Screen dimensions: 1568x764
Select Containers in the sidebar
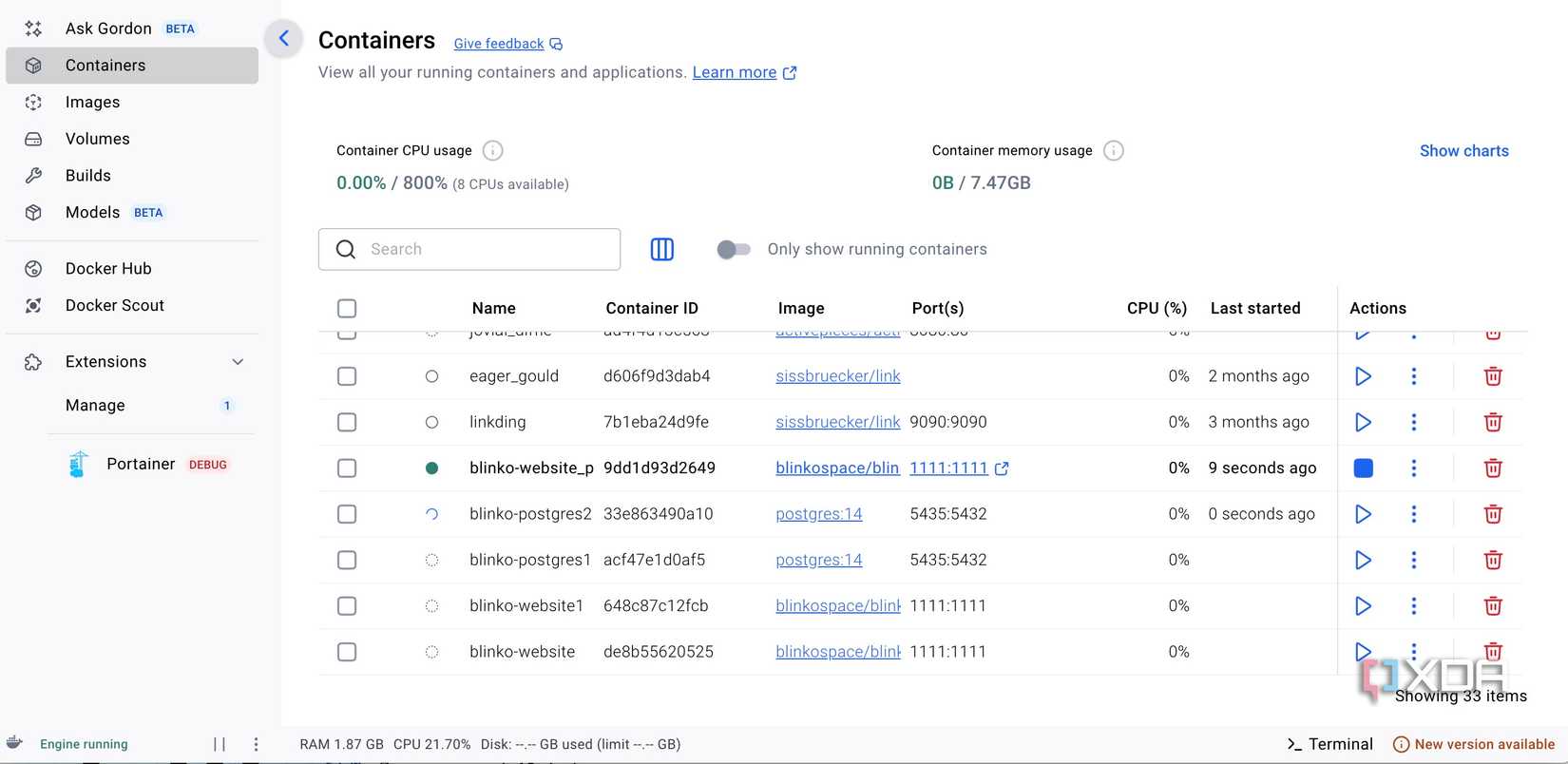[x=131, y=66]
